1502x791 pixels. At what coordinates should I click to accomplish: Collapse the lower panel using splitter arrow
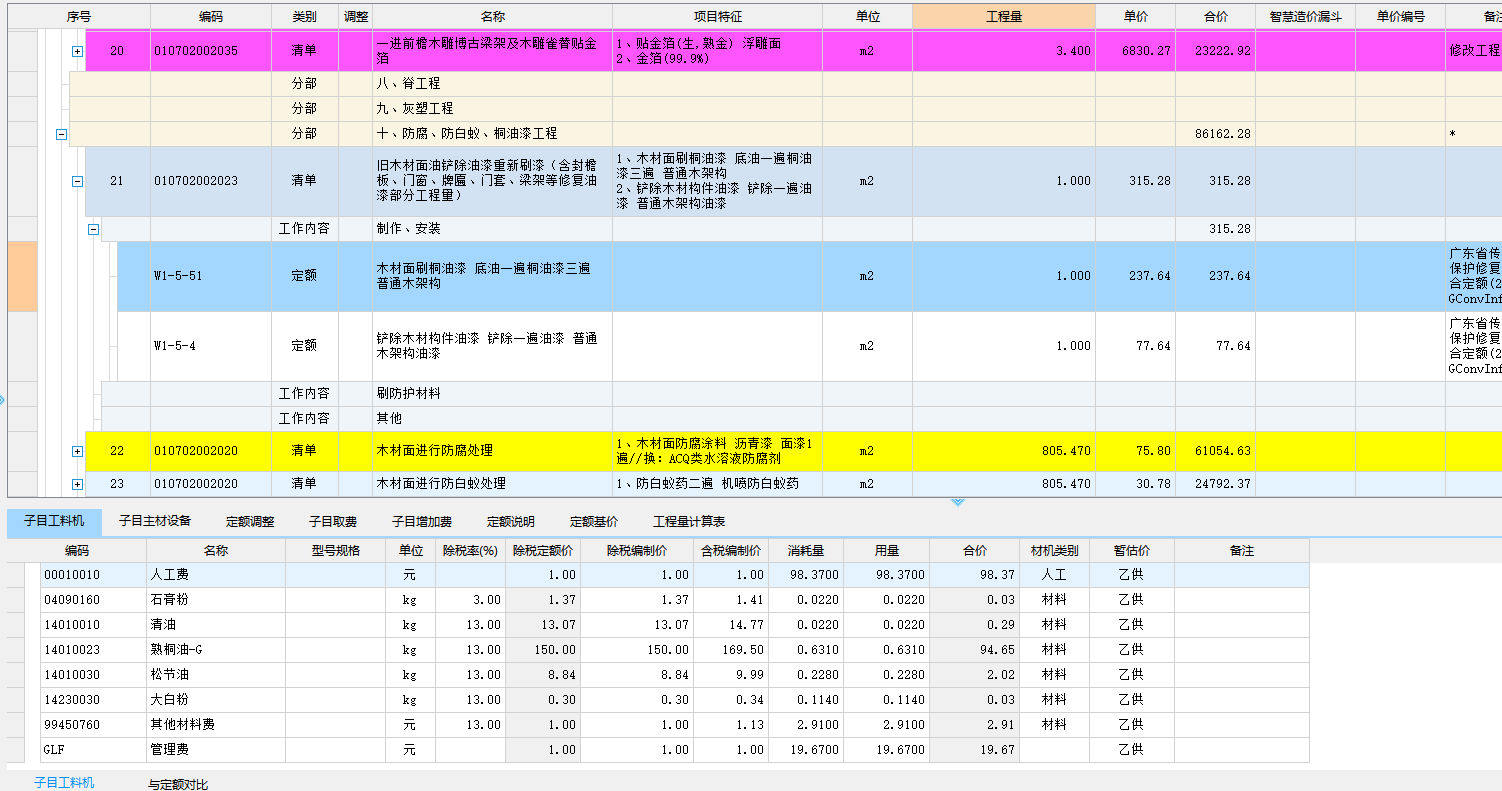pyautogui.click(x=957, y=502)
